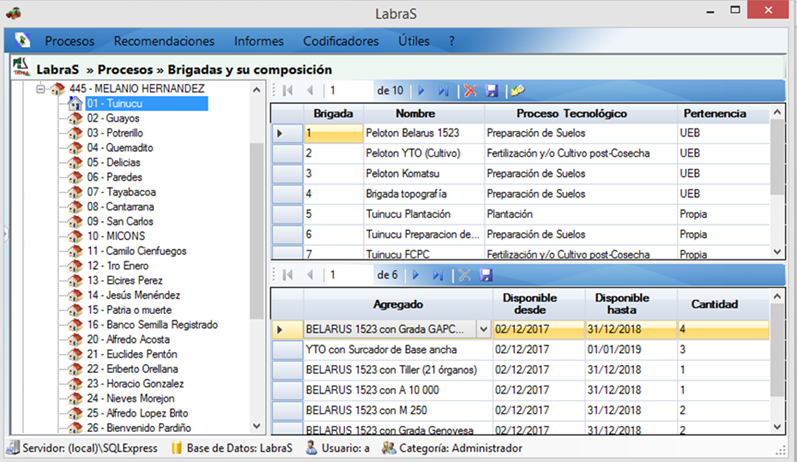Open the Codificadores menu
This screenshot has width=797, height=462.
tap(340, 41)
